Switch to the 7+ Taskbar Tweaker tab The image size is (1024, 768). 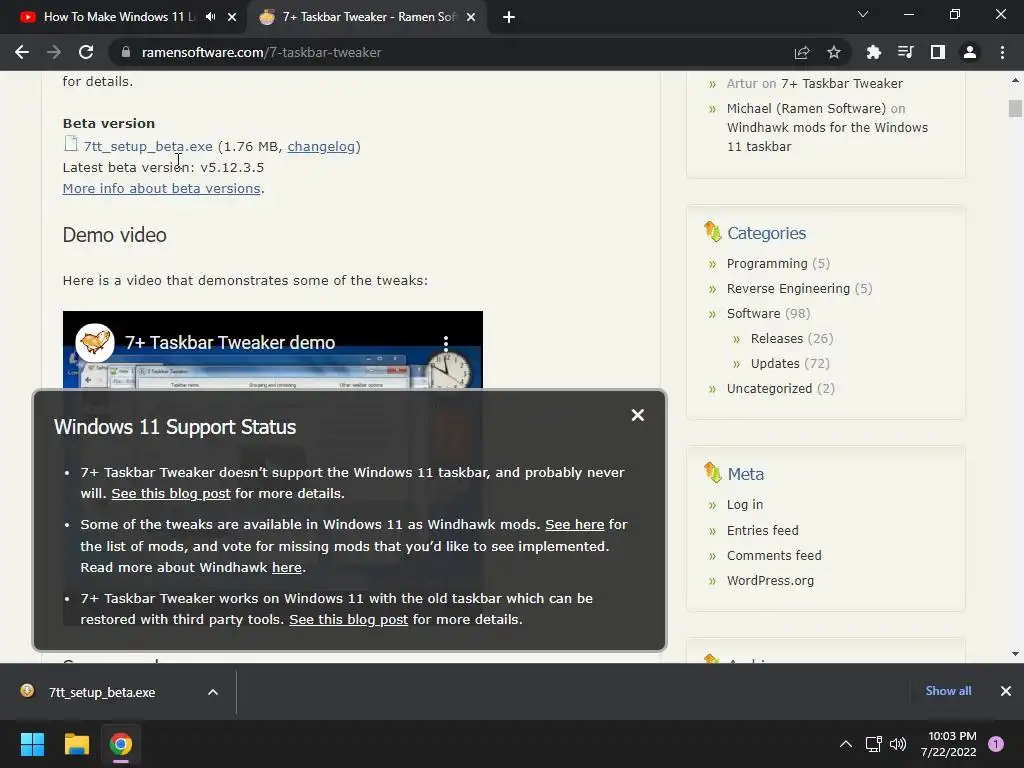click(366, 17)
